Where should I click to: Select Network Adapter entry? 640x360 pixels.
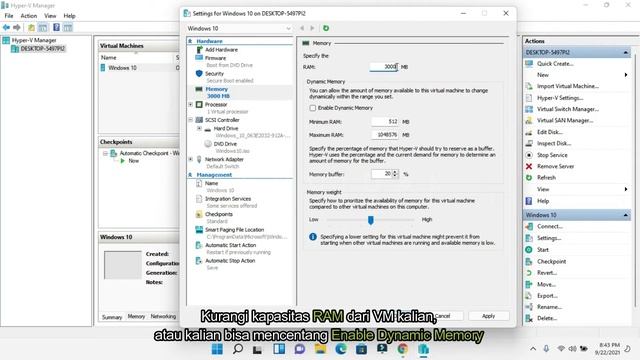224,159
